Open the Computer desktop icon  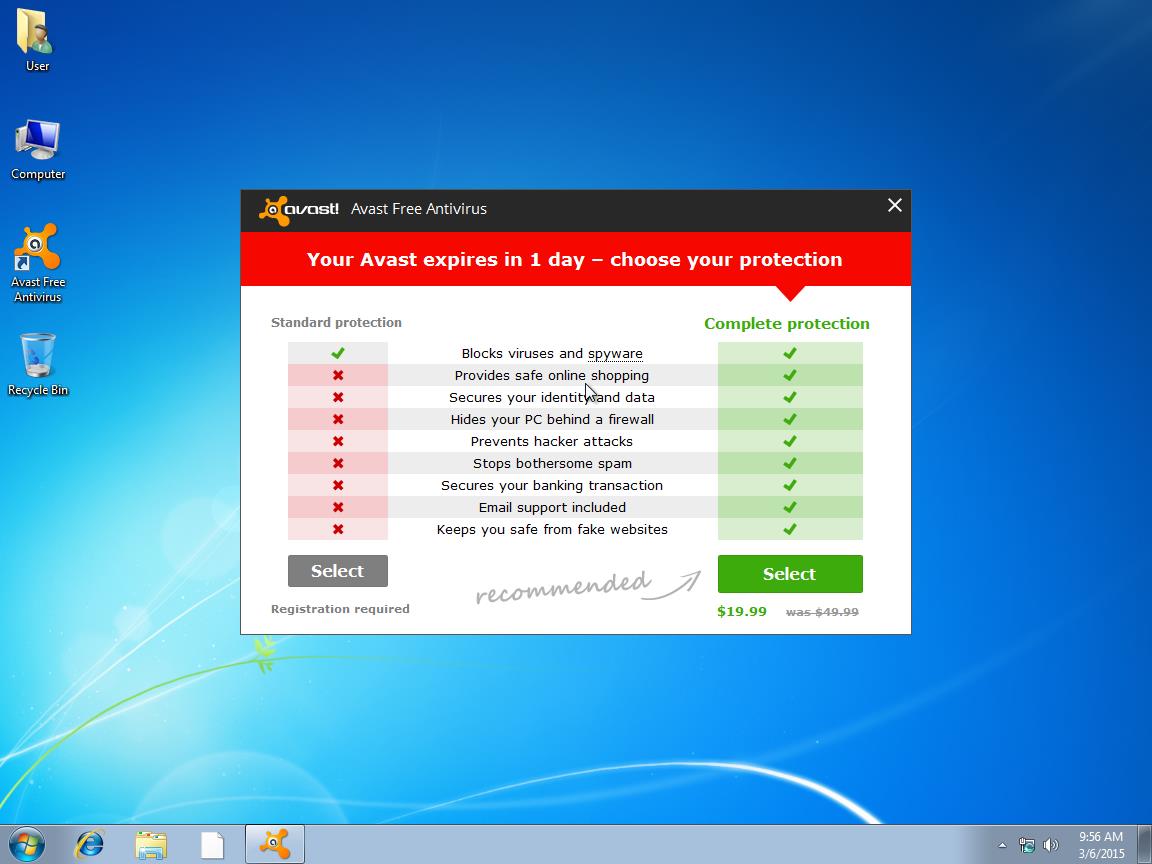37,149
